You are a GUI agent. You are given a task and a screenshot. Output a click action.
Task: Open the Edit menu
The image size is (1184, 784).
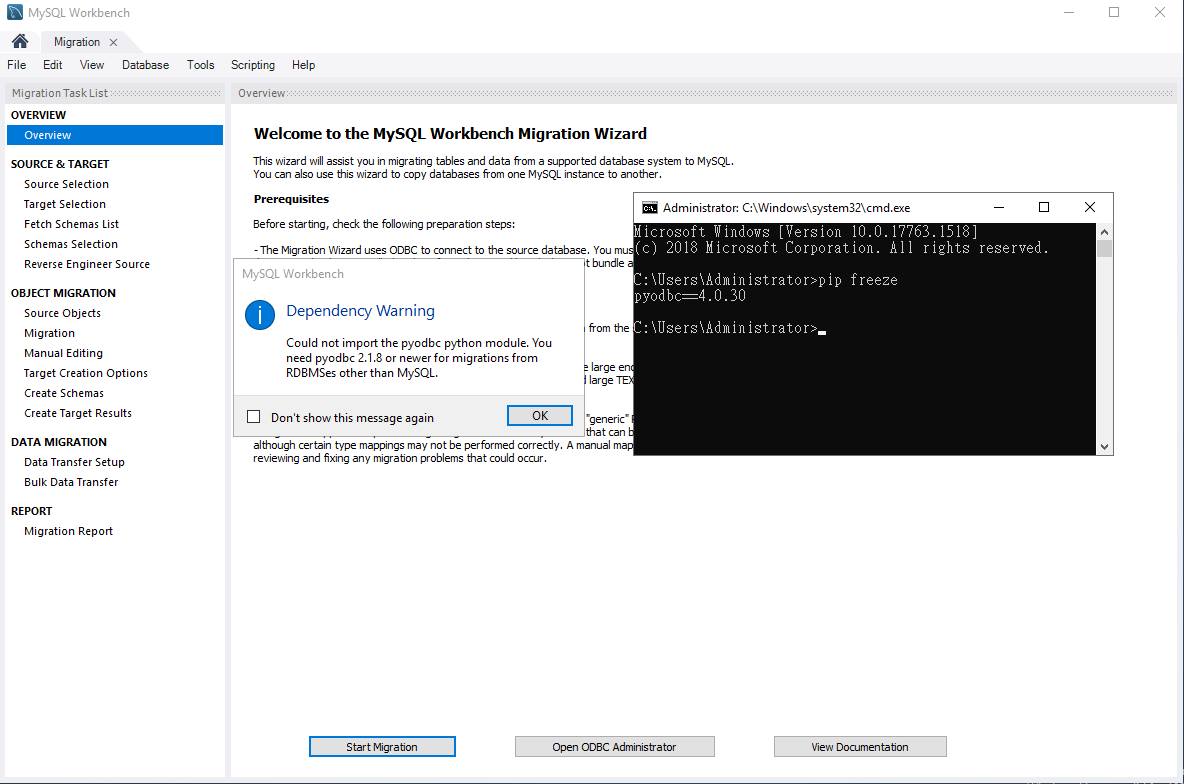coord(53,65)
